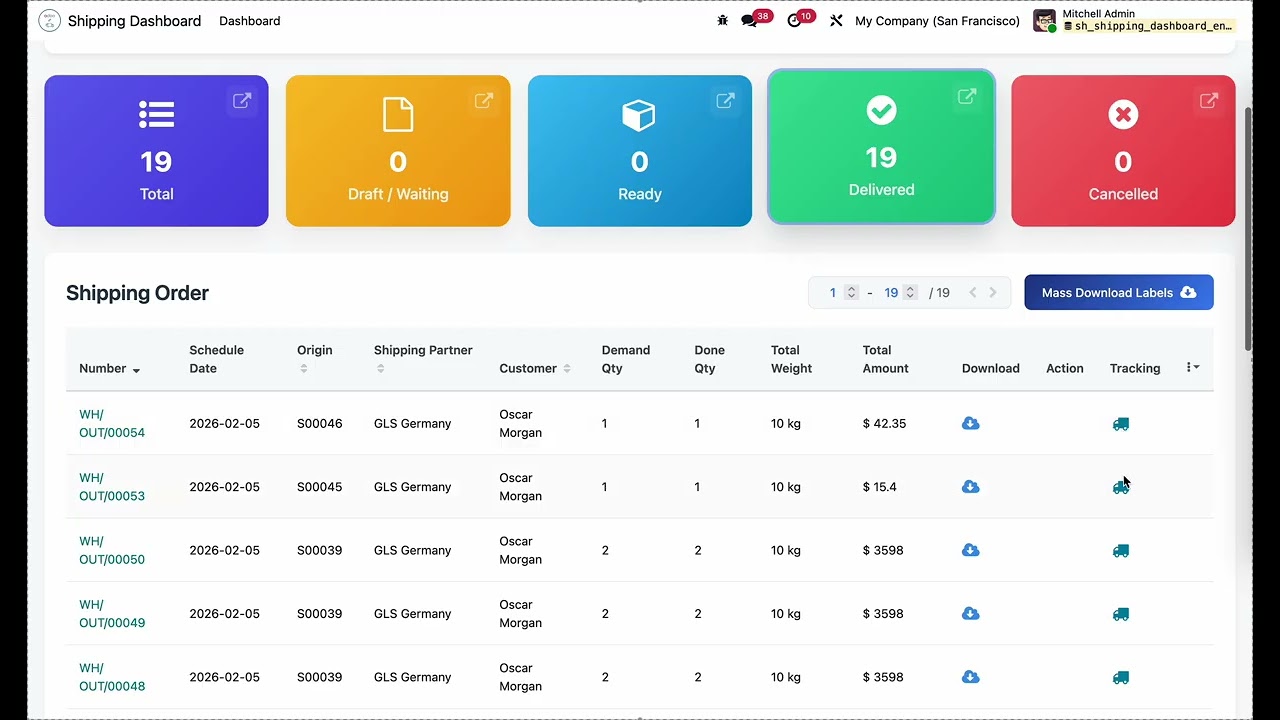Image resolution: width=1280 pixels, height=720 pixels.
Task: Sort the table by the Number column
Action: pos(110,369)
